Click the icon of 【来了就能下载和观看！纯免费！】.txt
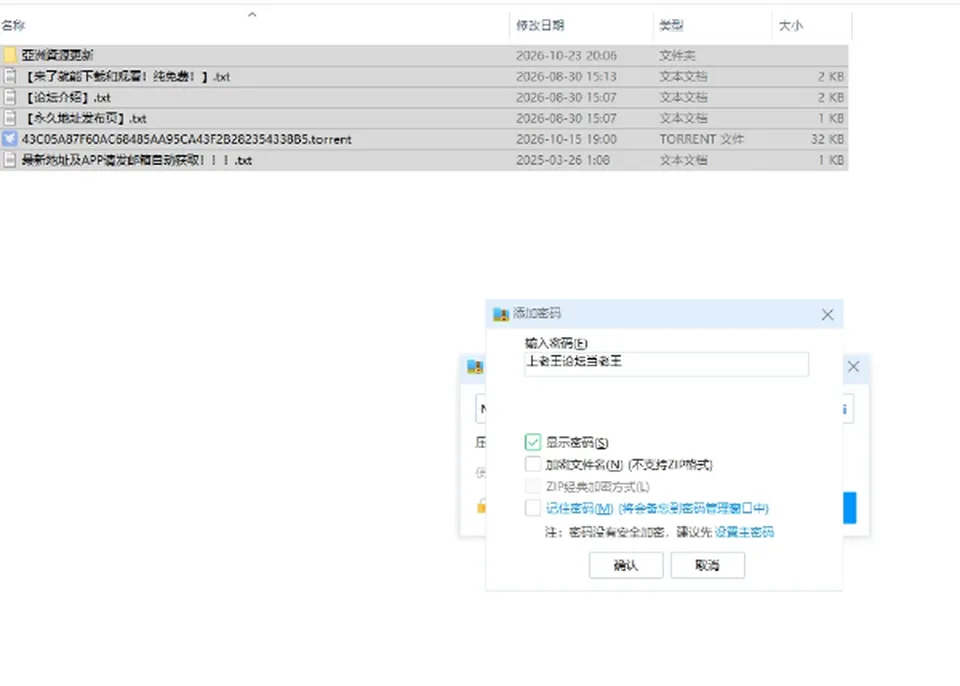960x686 pixels. pyautogui.click(x=10, y=76)
